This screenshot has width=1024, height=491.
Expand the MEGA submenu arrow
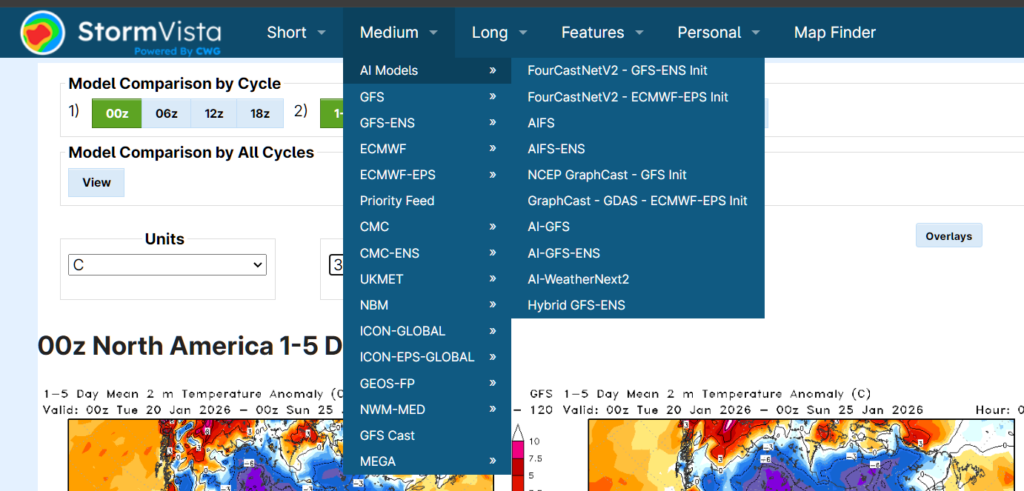[492, 461]
